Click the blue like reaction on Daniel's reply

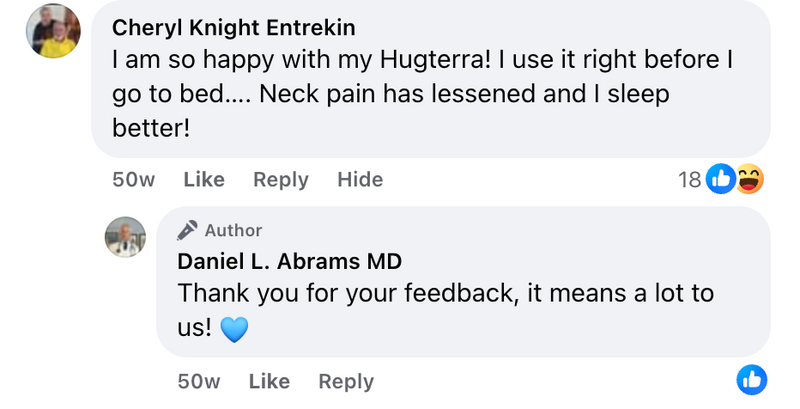(751, 380)
